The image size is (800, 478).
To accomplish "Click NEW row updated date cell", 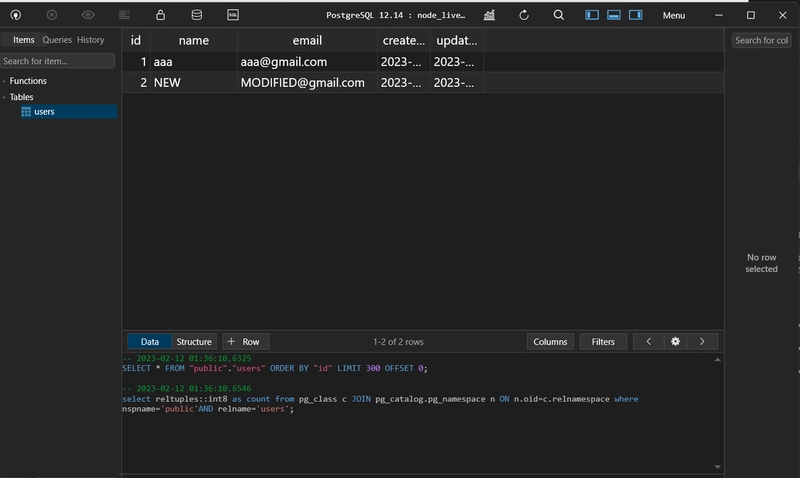I will click(x=457, y=83).
